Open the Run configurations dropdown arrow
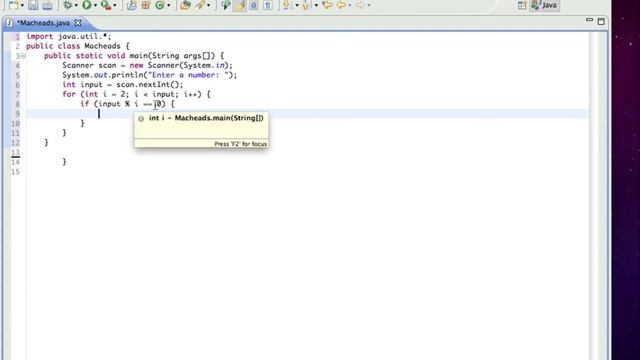Image resolution: width=640 pixels, height=360 pixels. click(95, 5)
